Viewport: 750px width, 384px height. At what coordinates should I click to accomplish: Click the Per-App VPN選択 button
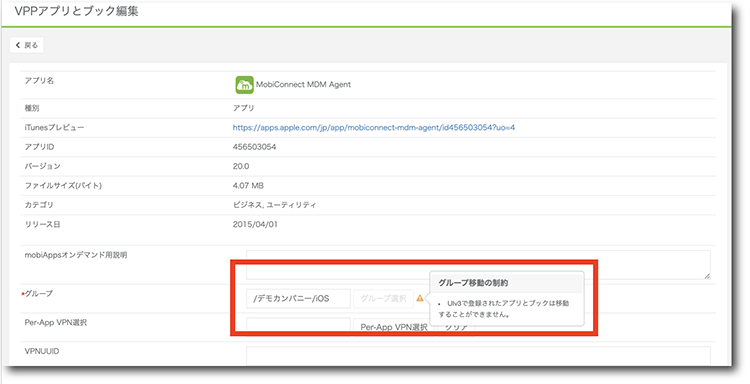(394, 327)
